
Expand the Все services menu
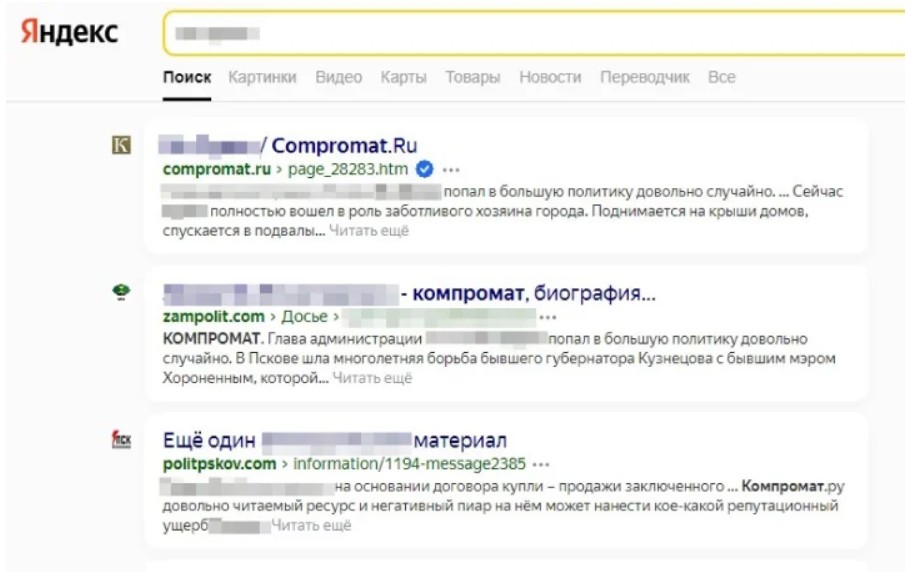tap(721, 77)
